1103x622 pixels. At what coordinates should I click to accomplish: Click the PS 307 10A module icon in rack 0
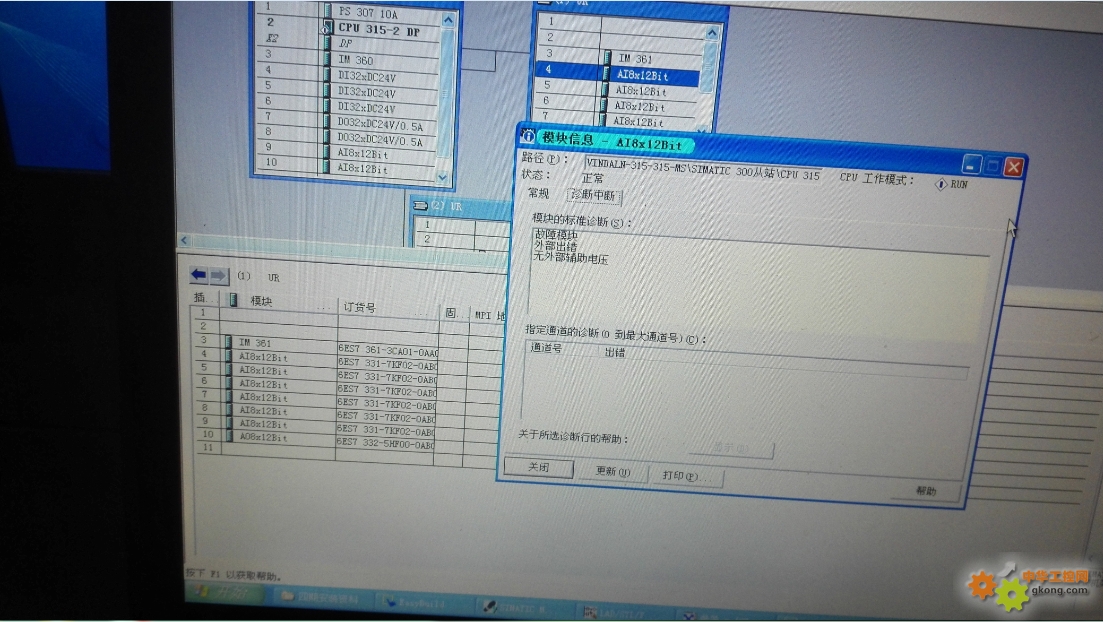[x=328, y=10]
